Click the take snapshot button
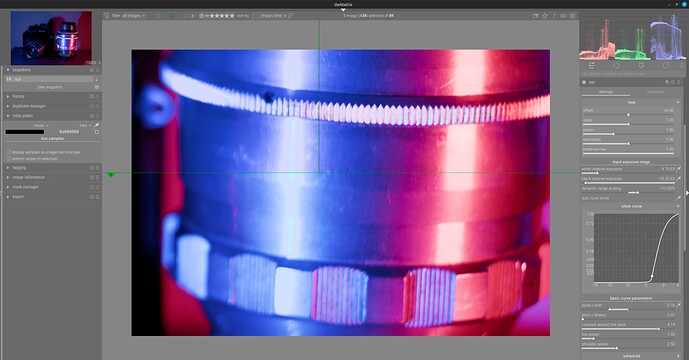The width and height of the screenshot is (689, 360). click(x=49, y=87)
